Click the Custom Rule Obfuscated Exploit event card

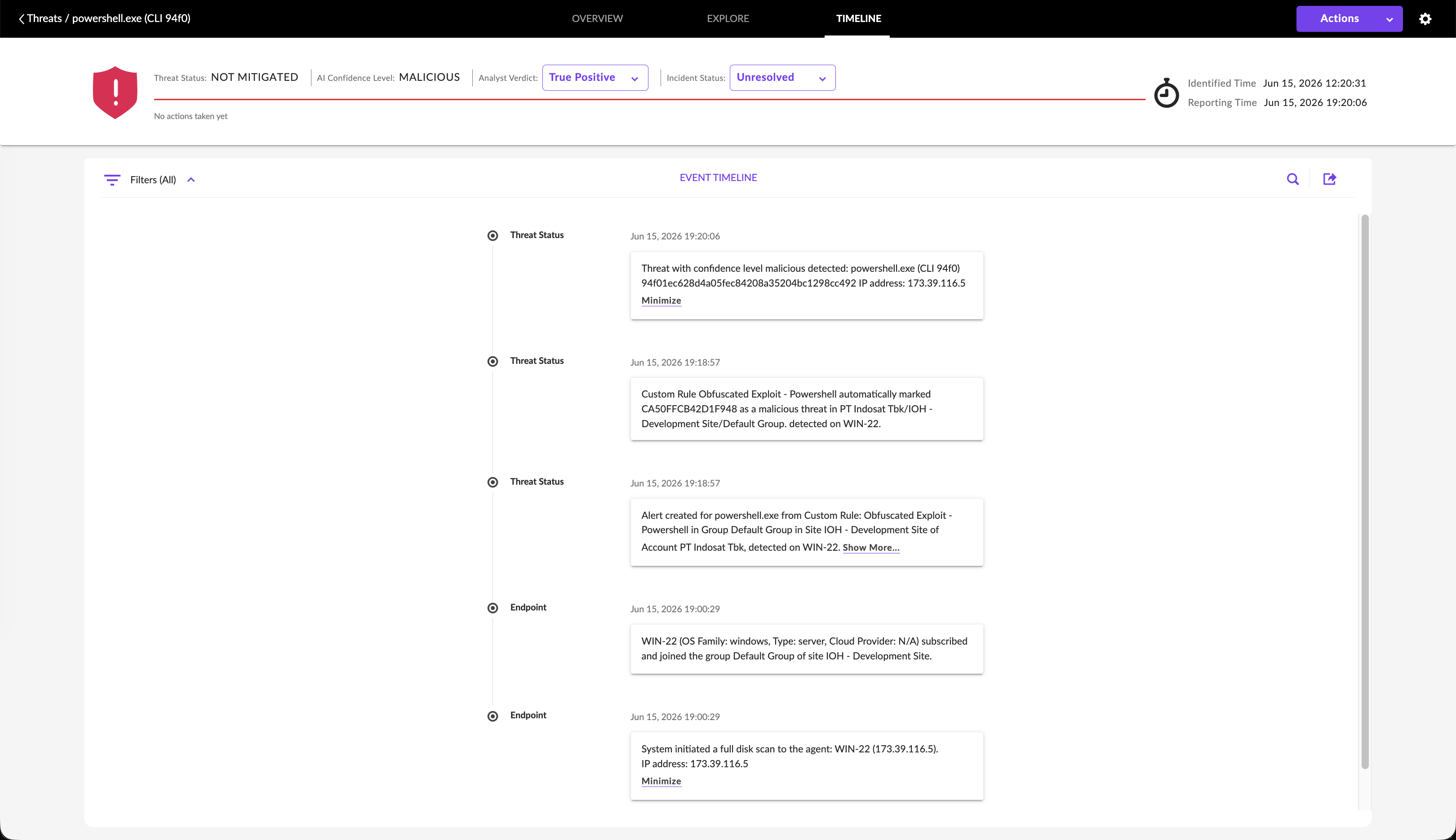click(x=807, y=409)
